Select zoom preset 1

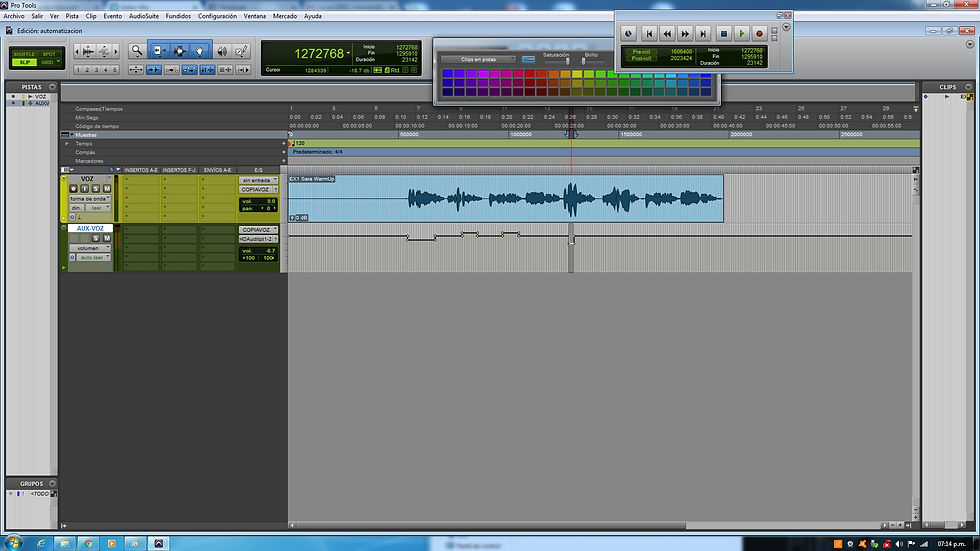78,70
